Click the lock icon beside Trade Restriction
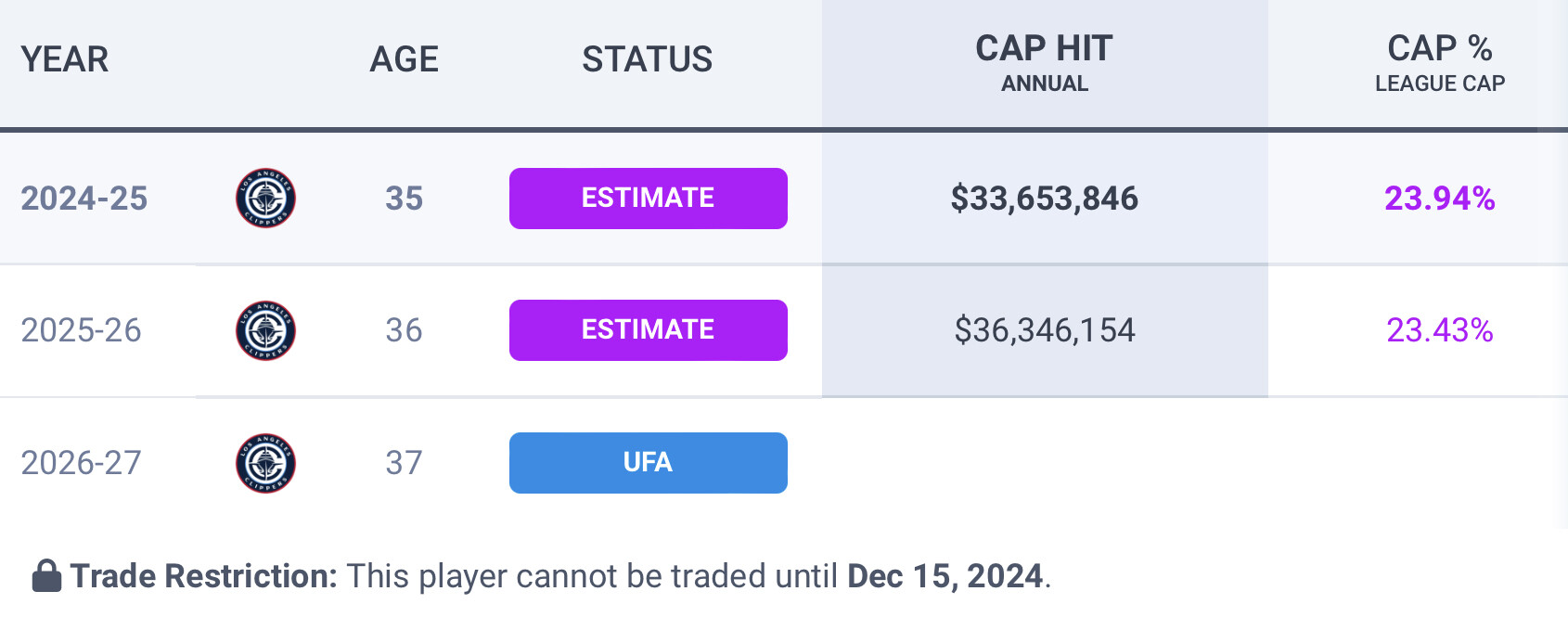Viewport: 1568px width, 617px height. click(46, 576)
